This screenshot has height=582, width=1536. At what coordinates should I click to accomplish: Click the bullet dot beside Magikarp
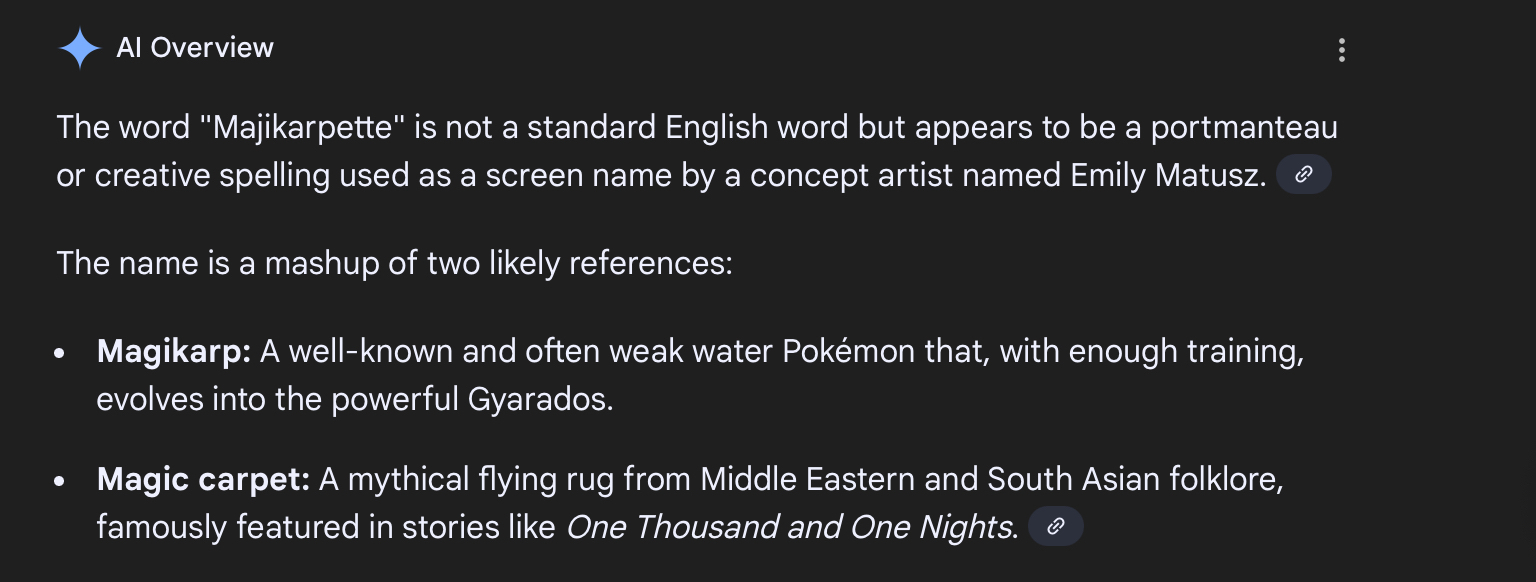point(60,353)
